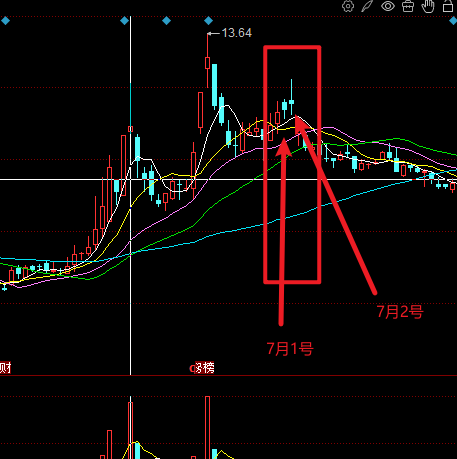The image size is (457, 459).
Task: Select the 7月2号 text annotation
Action: click(400, 312)
